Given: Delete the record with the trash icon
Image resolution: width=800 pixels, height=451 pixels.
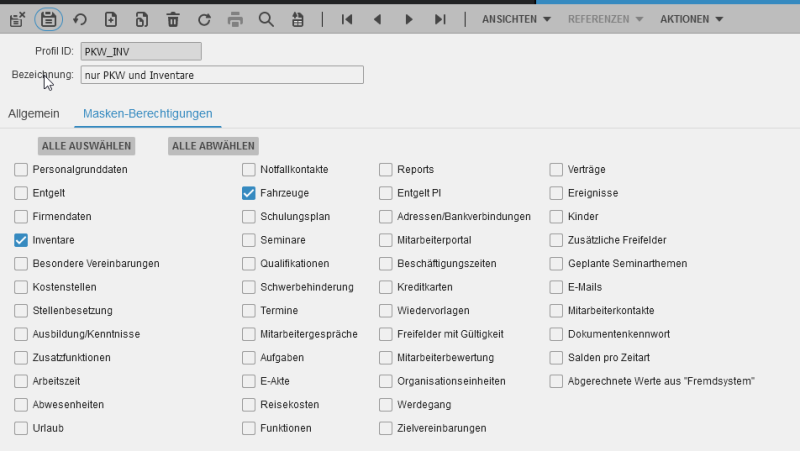Looking at the screenshot, I should pyautogui.click(x=173, y=19).
